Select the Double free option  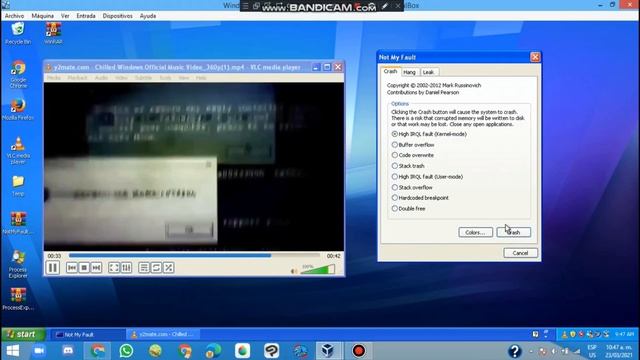[408, 208]
